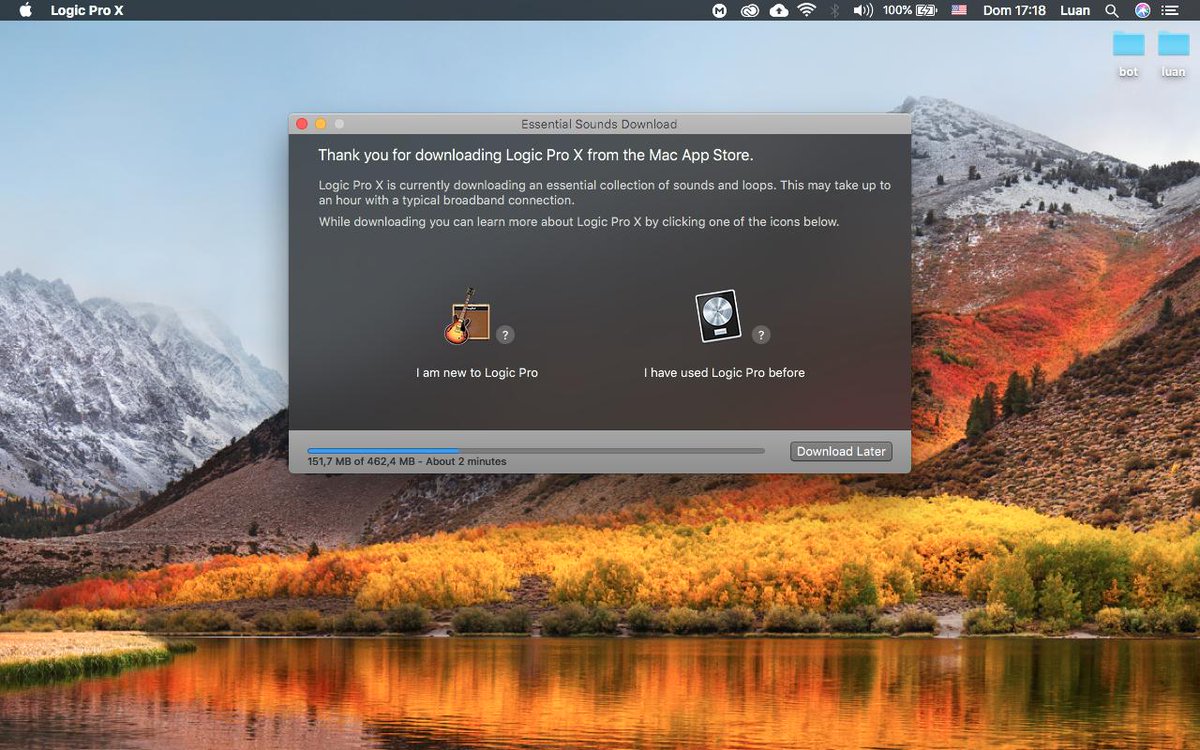Click the battery 100% indicator
Image resolution: width=1200 pixels, height=750 pixels.
[x=909, y=10]
